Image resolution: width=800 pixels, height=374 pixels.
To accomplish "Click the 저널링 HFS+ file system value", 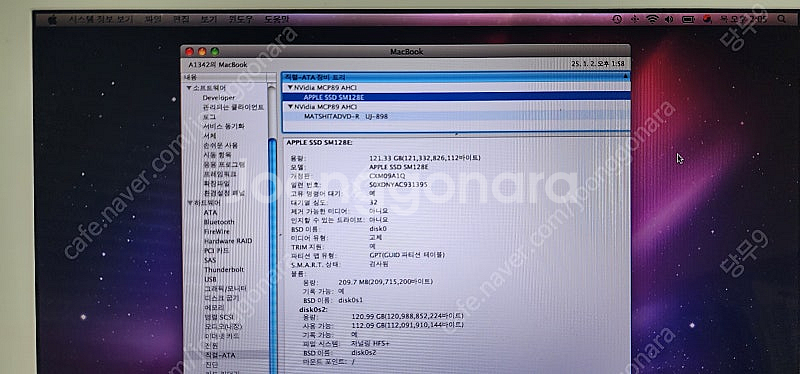I will click(370, 343).
